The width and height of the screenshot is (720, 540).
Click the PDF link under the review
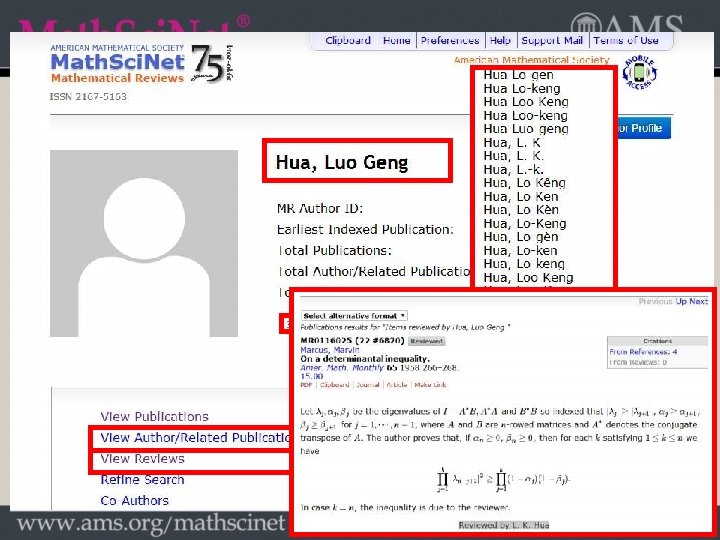tap(305, 385)
